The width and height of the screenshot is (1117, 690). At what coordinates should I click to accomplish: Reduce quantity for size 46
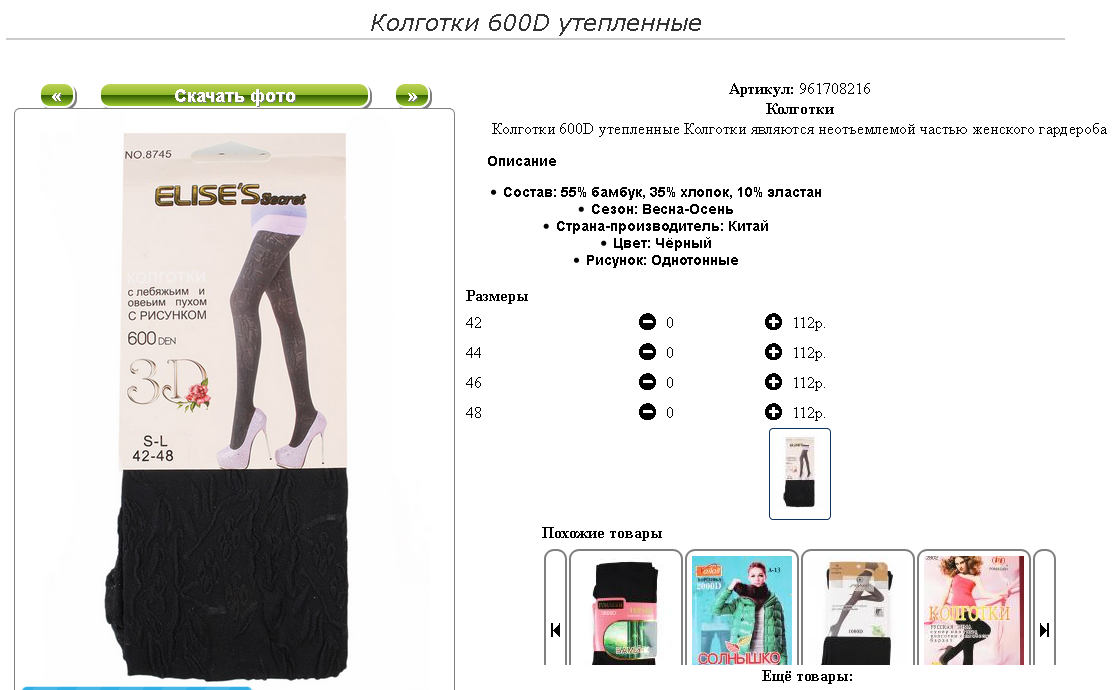point(647,382)
